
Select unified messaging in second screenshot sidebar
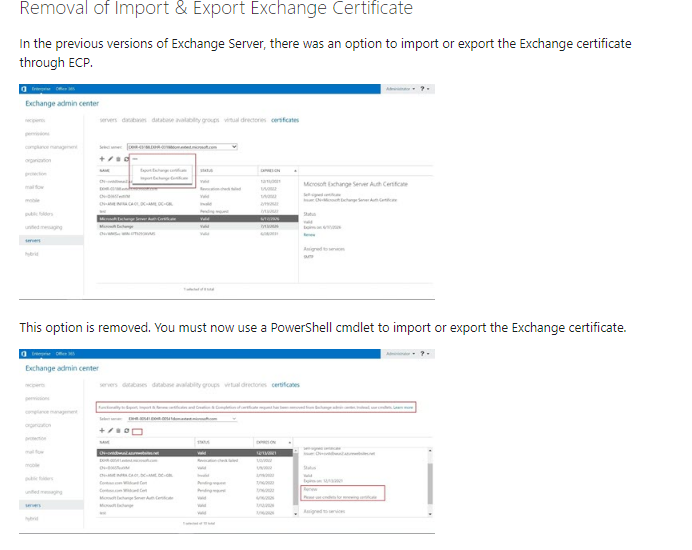tap(44, 492)
